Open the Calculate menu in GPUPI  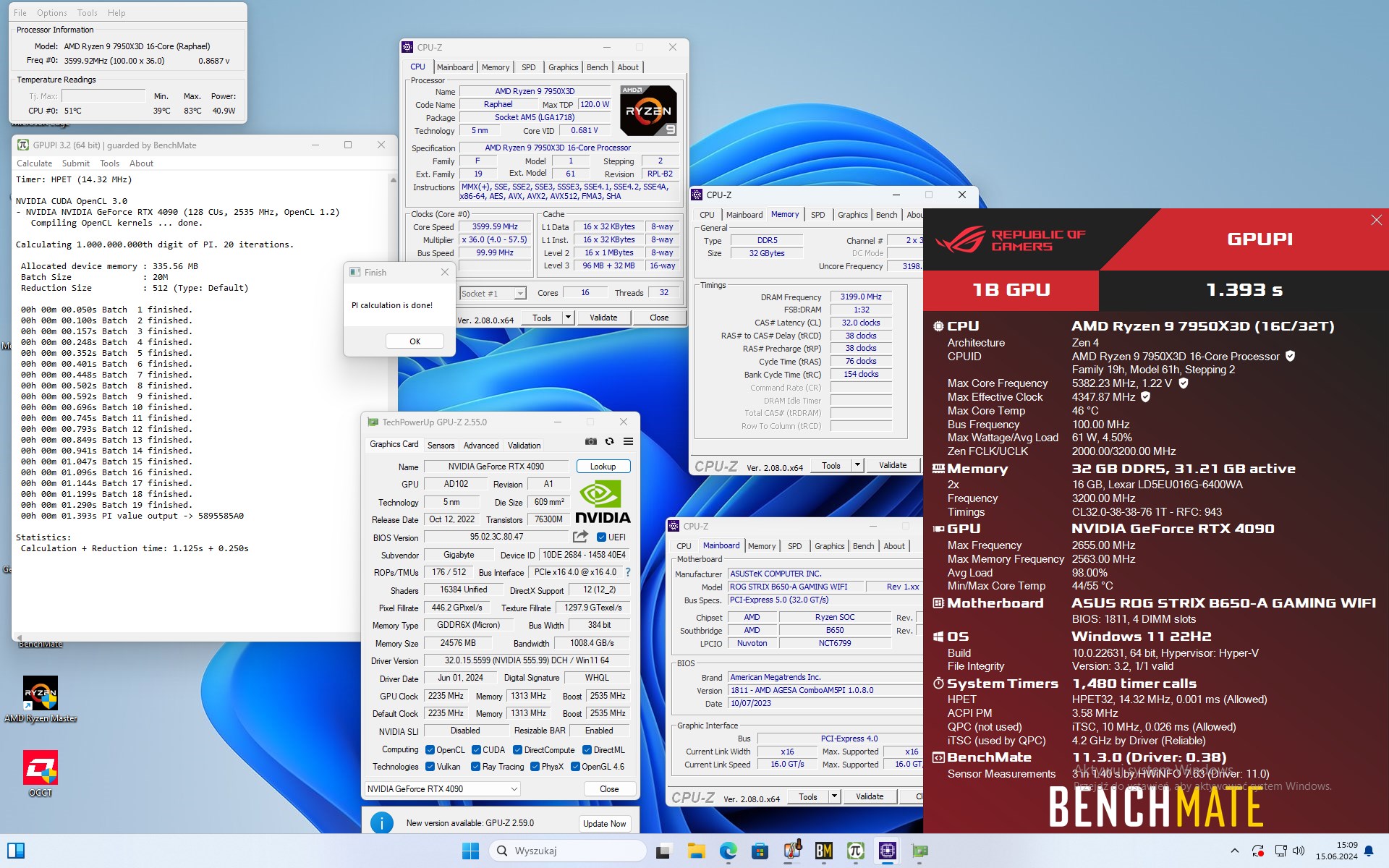pos(35,163)
